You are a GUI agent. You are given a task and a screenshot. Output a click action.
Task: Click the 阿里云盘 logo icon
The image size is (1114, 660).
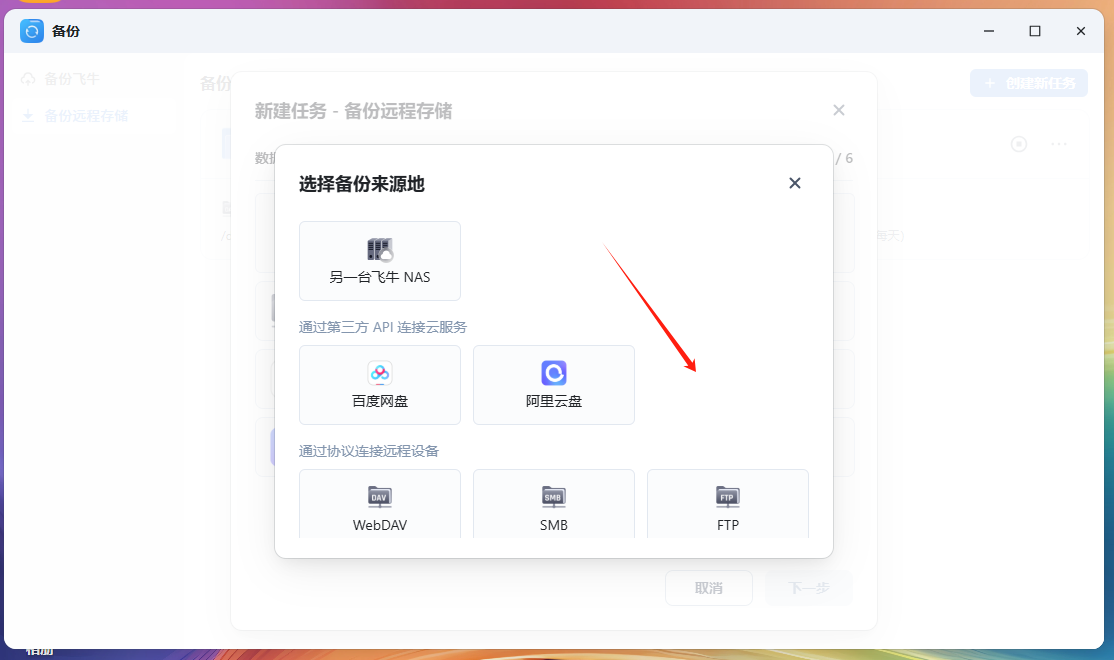point(553,373)
